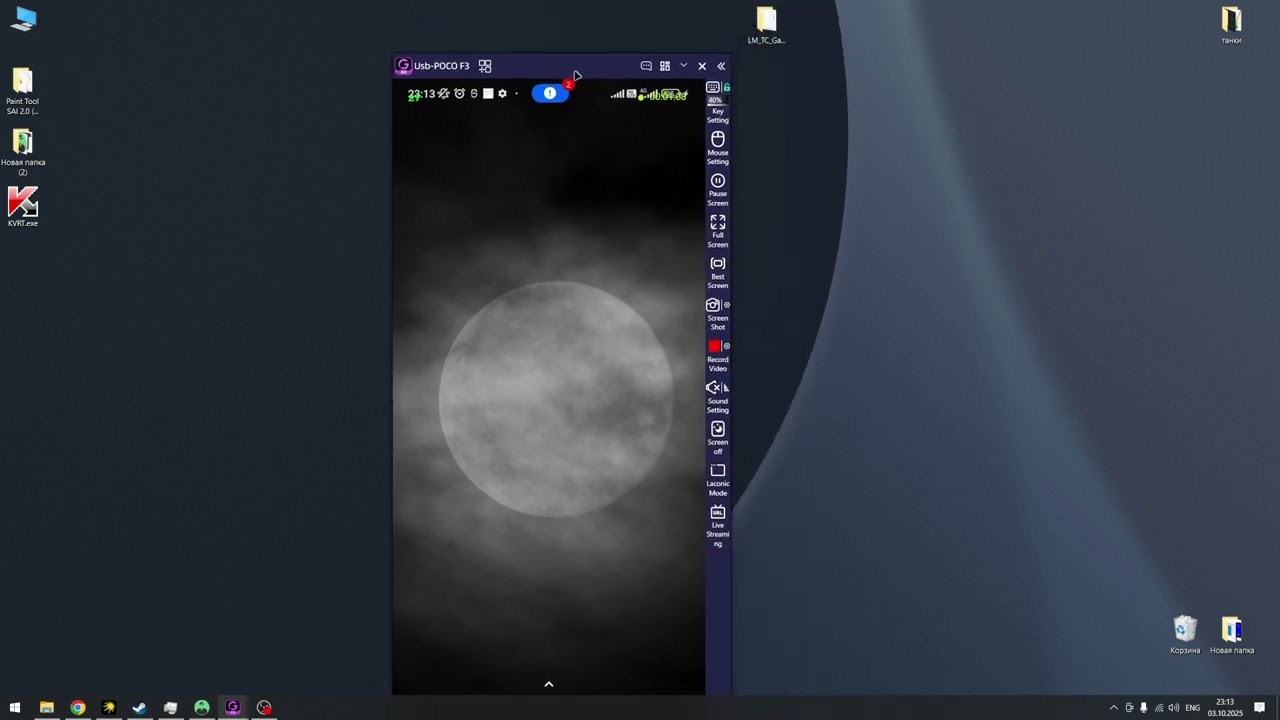Start Record Video with the red button
Viewport: 1280px width, 720px height.
[x=714, y=346]
